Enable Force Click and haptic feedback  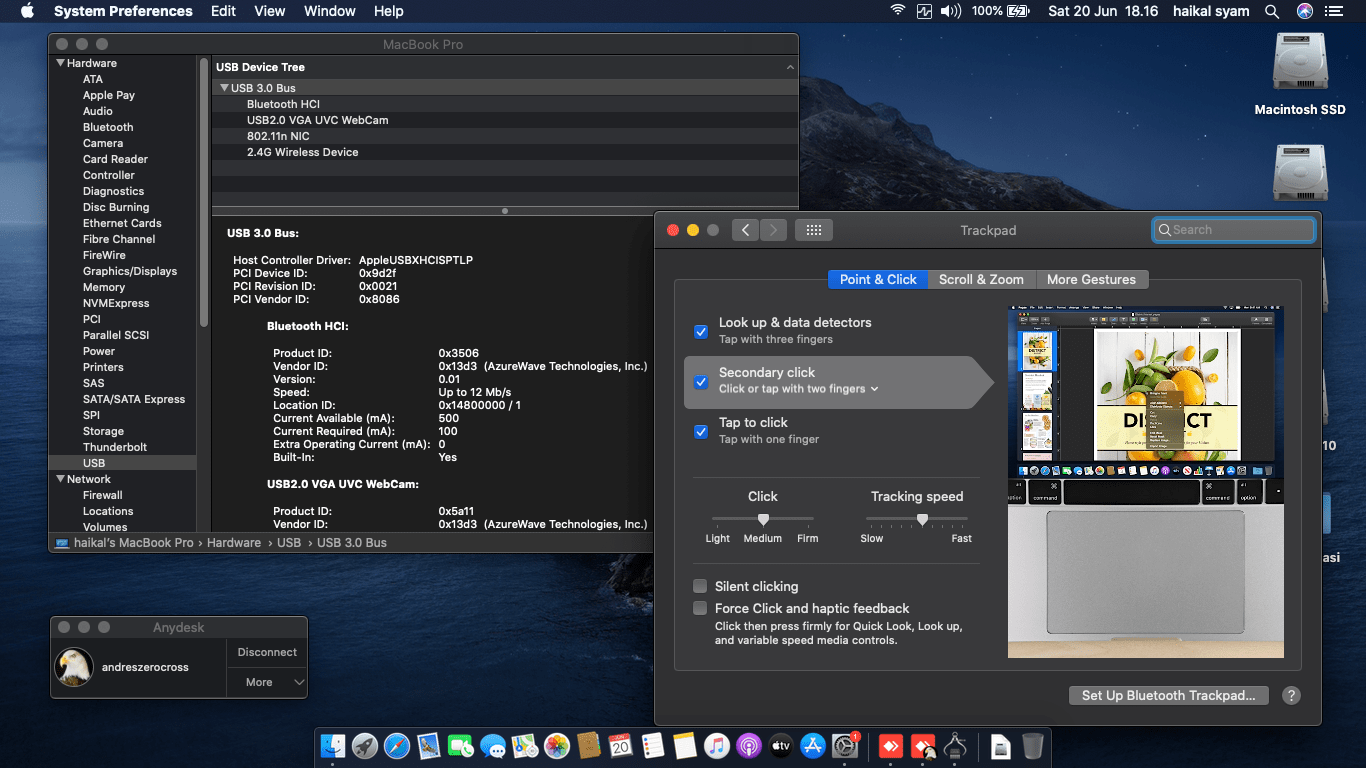point(700,608)
